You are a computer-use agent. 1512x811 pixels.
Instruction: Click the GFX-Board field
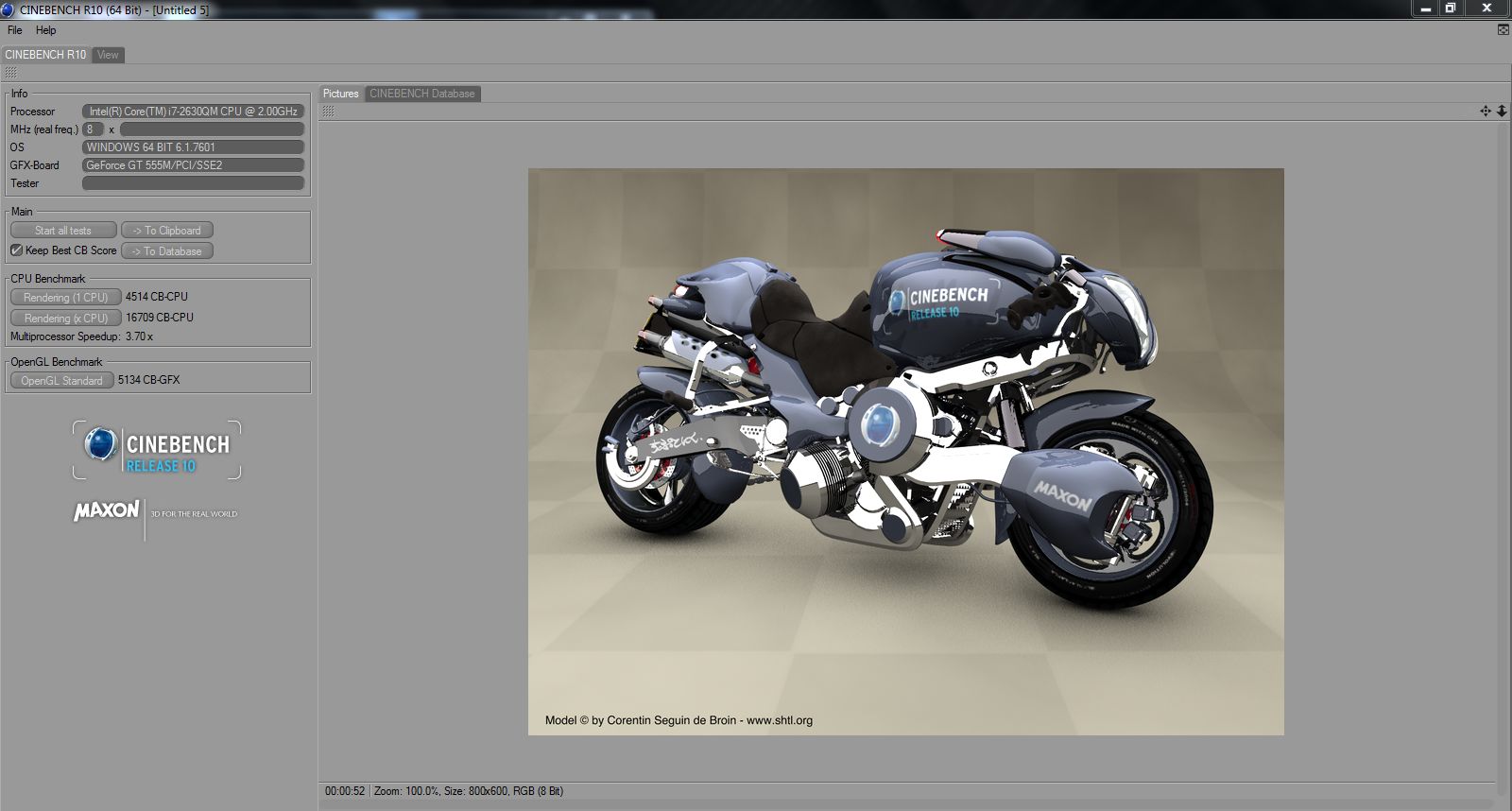tap(193, 165)
